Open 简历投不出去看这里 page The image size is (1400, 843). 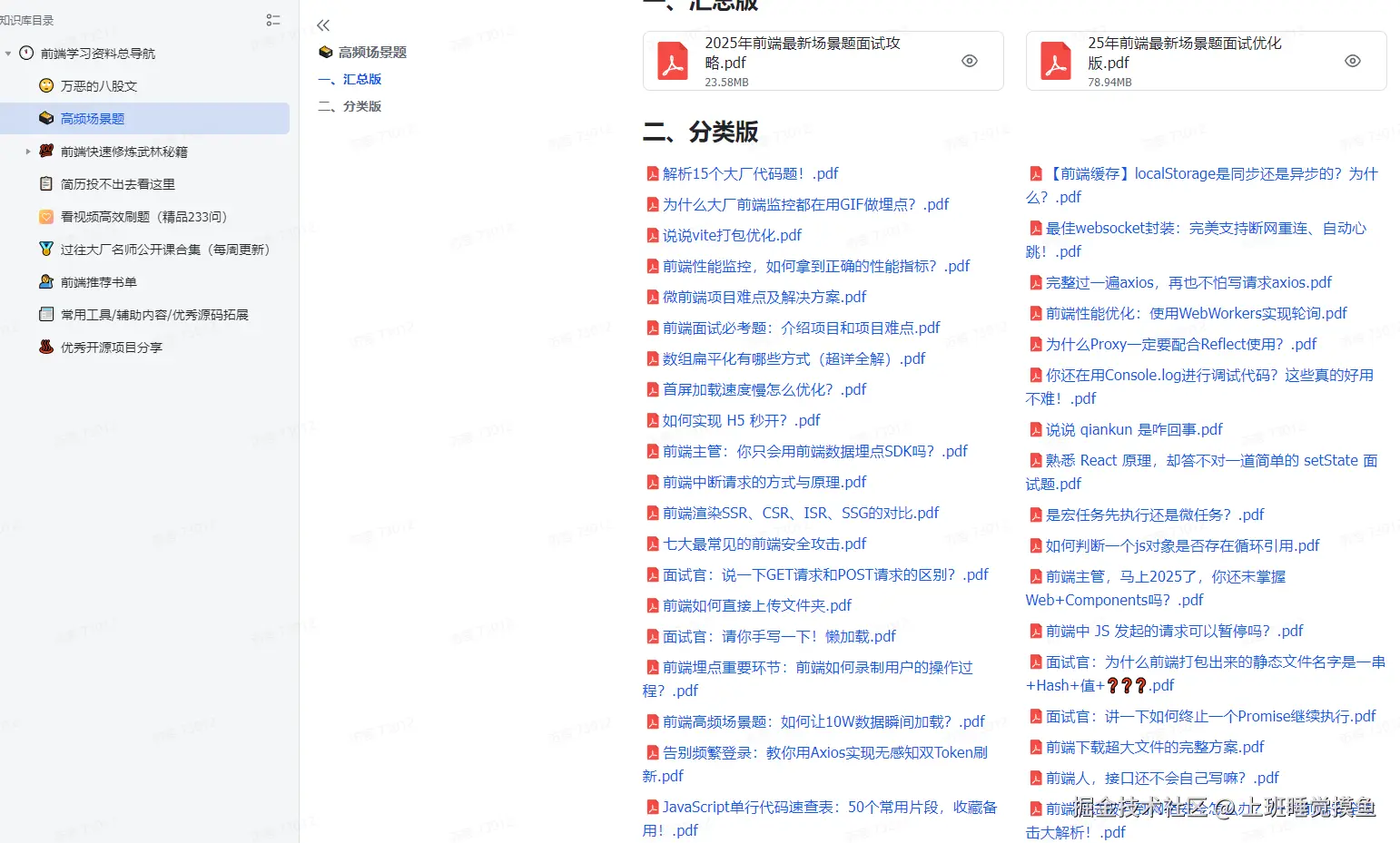click(118, 184)
